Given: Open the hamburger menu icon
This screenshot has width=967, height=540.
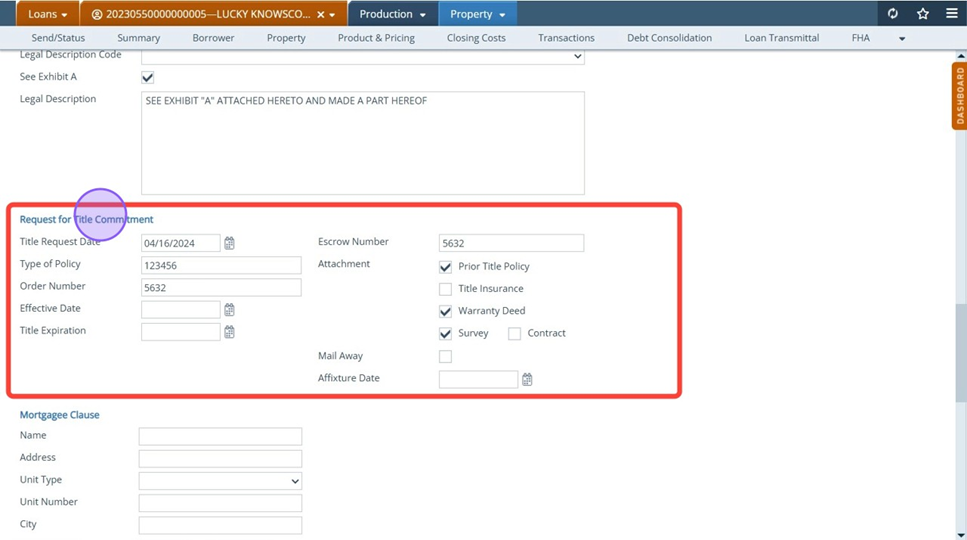Looking at the screenshot, I should 952,14.
